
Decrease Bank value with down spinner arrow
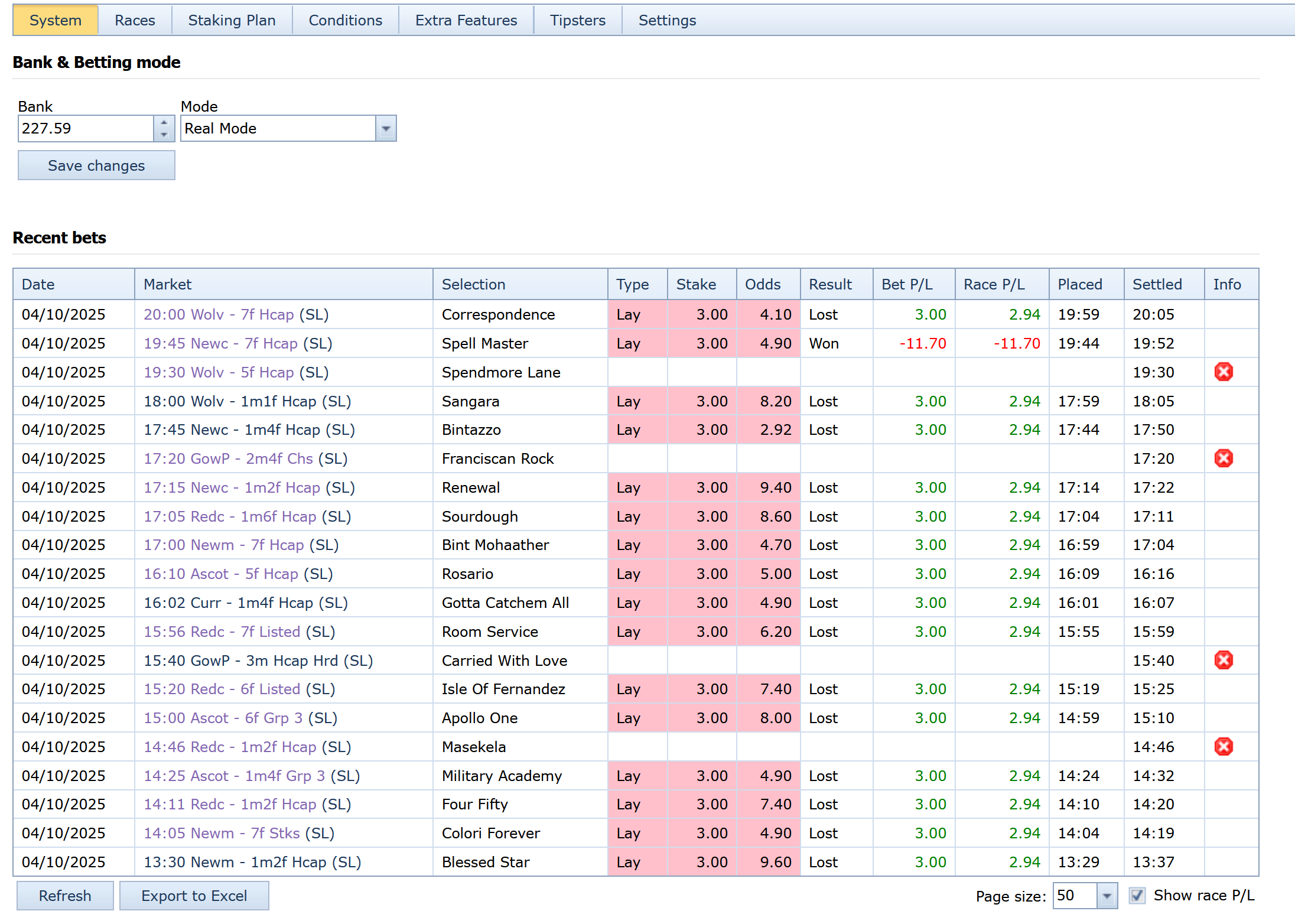(x=164, y=135)
